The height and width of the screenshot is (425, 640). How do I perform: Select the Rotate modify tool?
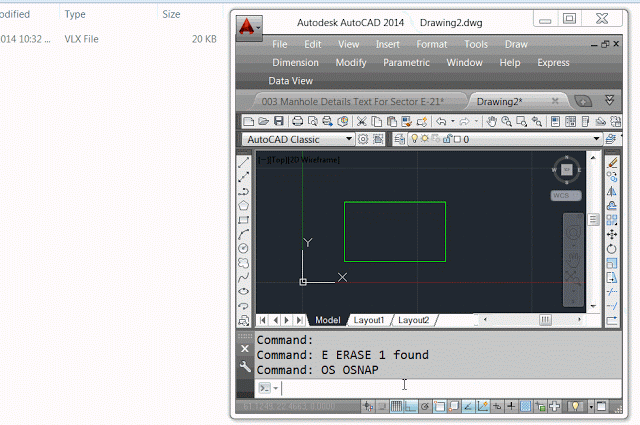[612, 249]
